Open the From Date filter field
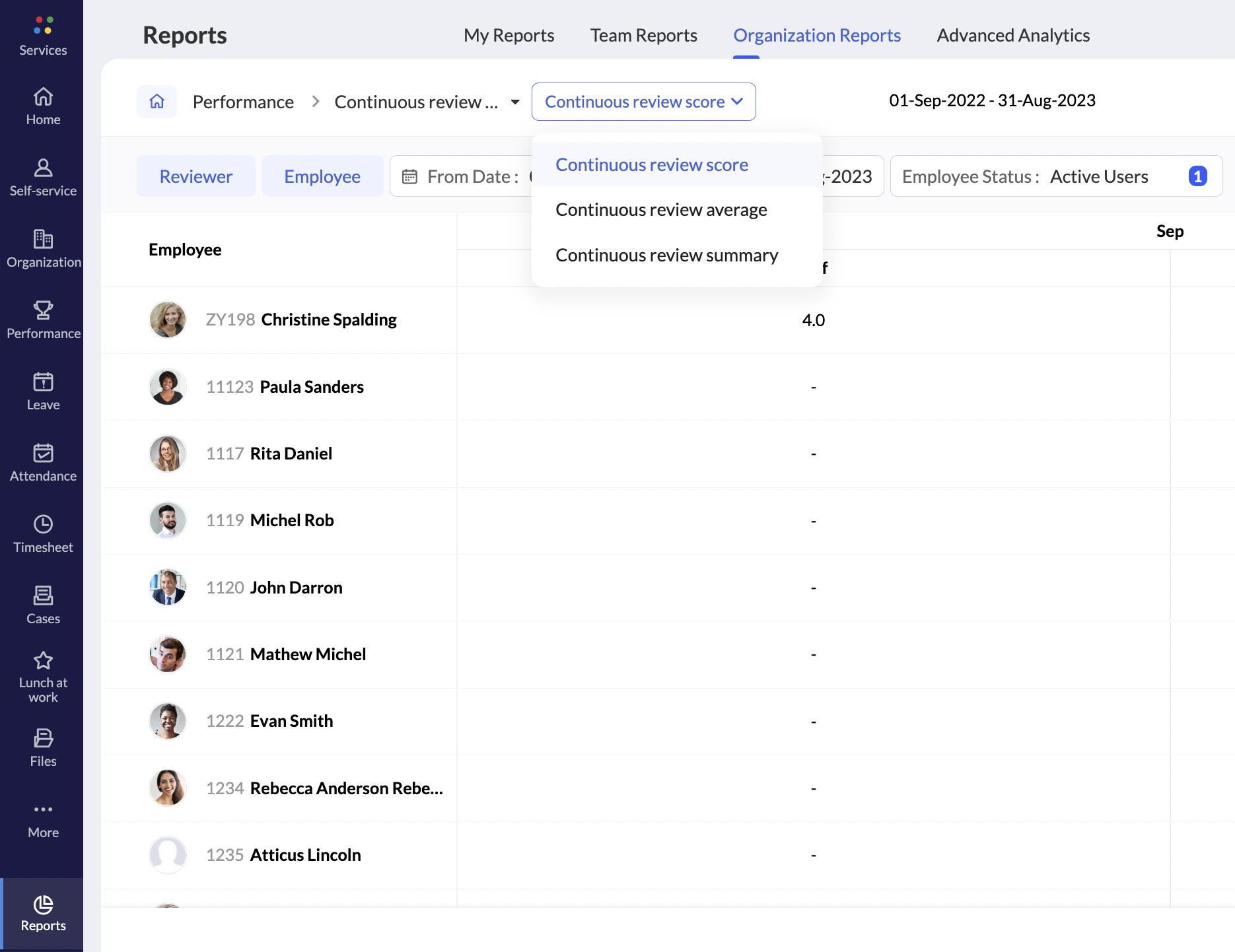Viewport: 1235px width, 952px height. 461,176
